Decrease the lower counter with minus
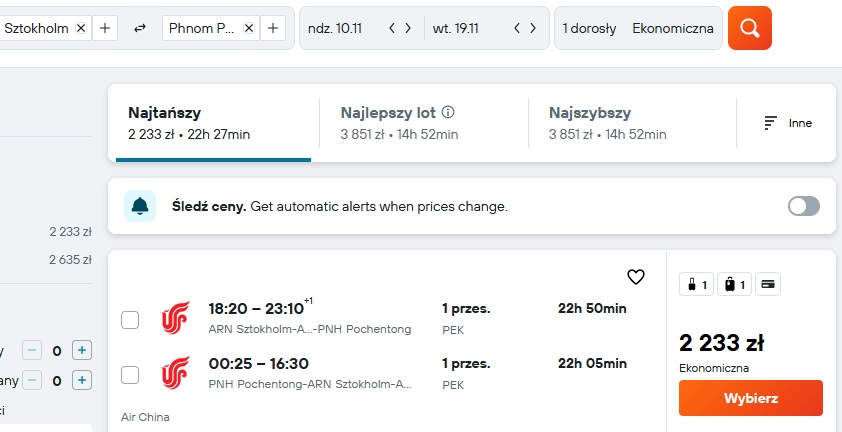This screenshot has width=842, height=432. pos(32,381)
